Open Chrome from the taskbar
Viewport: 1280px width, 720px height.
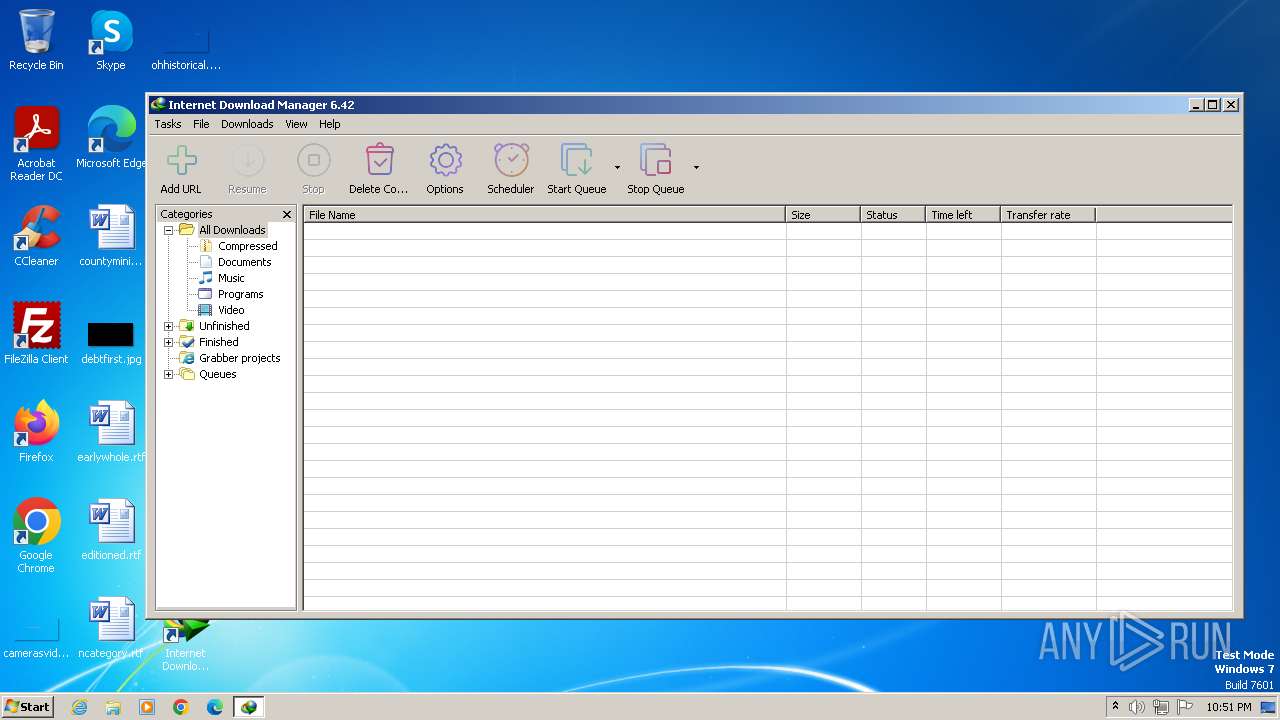(x=181, y=707)
